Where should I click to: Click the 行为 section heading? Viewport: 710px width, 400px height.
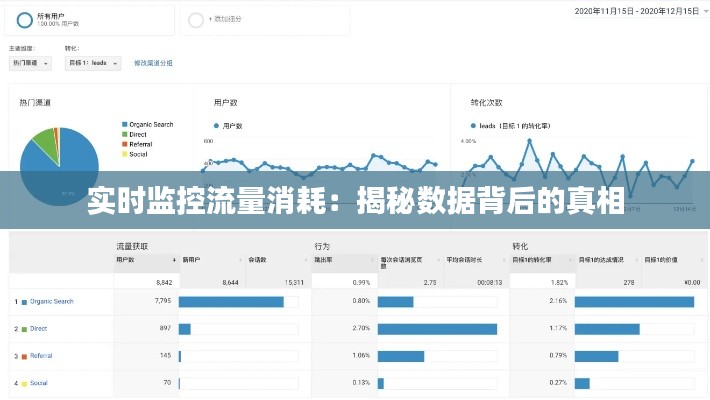[322, 246]
